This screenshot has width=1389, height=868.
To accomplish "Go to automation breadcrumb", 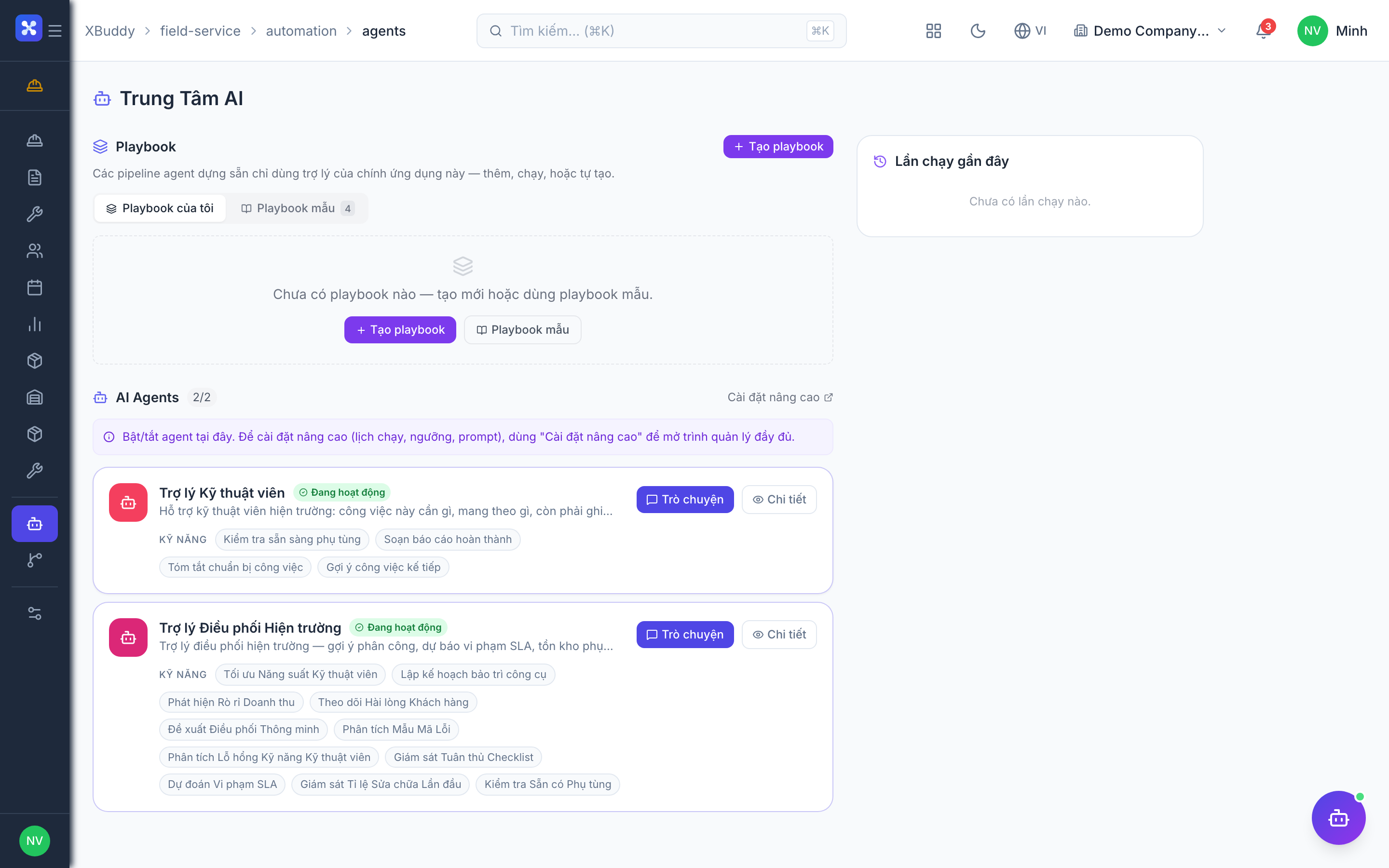I will 301,31.
